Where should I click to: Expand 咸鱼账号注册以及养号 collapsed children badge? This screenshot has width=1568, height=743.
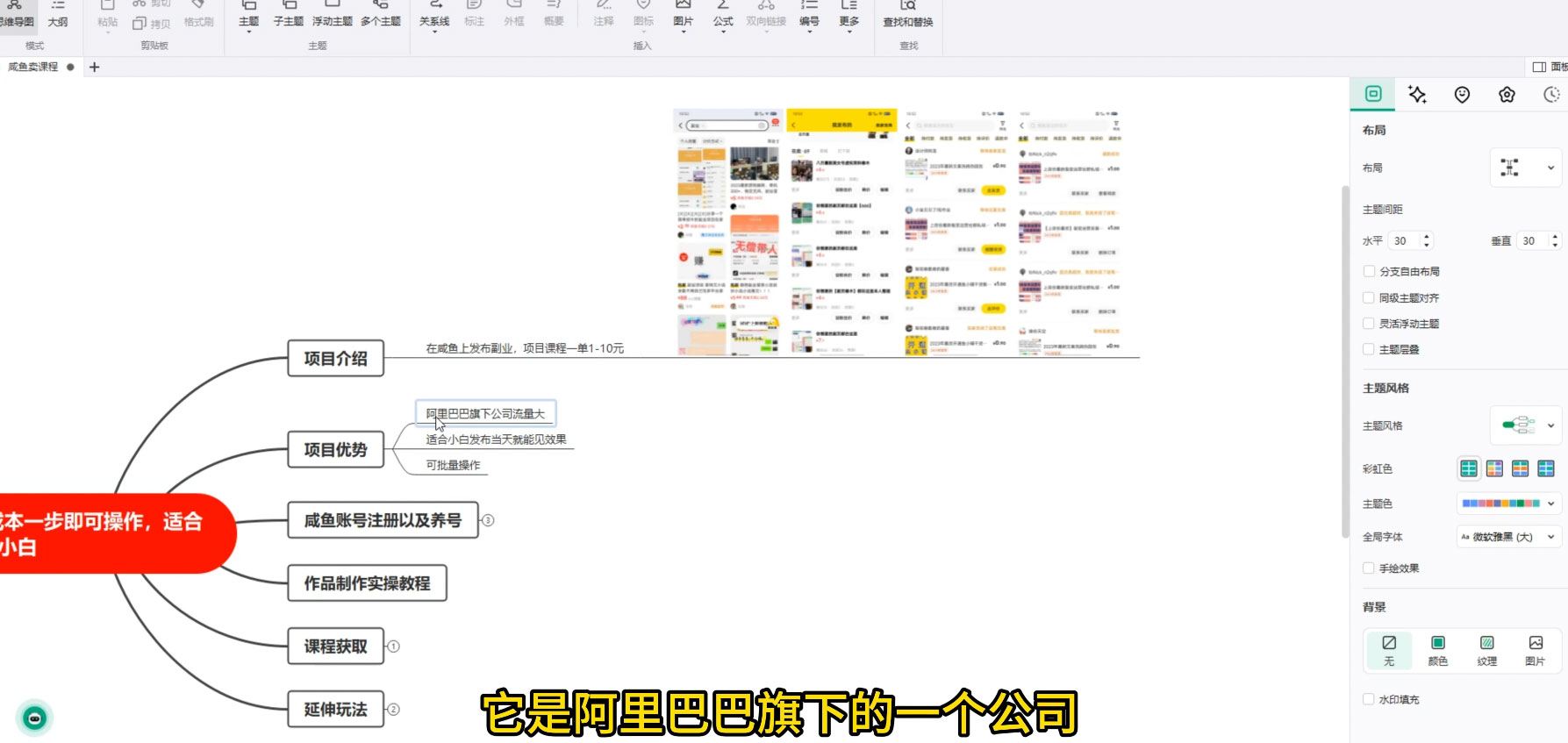pos(489,520)
